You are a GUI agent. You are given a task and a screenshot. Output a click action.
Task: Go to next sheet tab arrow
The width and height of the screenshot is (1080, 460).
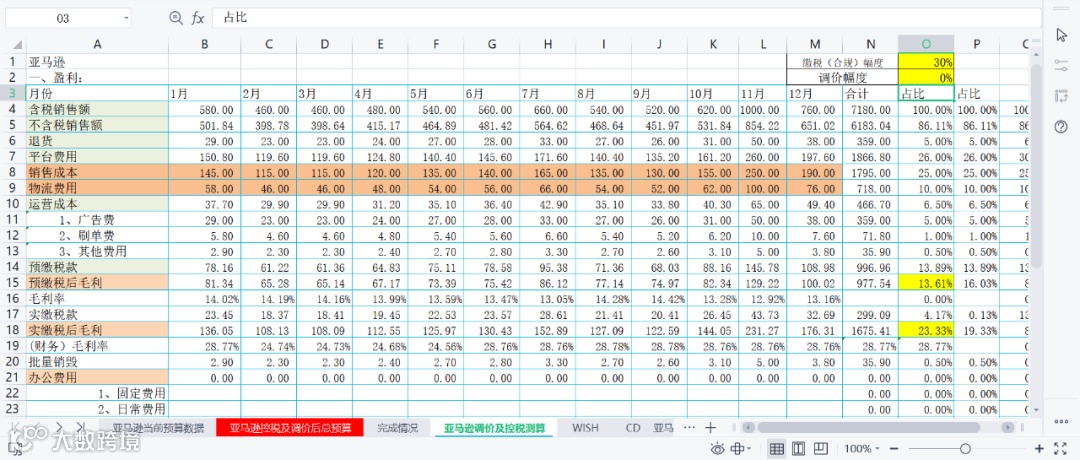click(x=59, y=427)
